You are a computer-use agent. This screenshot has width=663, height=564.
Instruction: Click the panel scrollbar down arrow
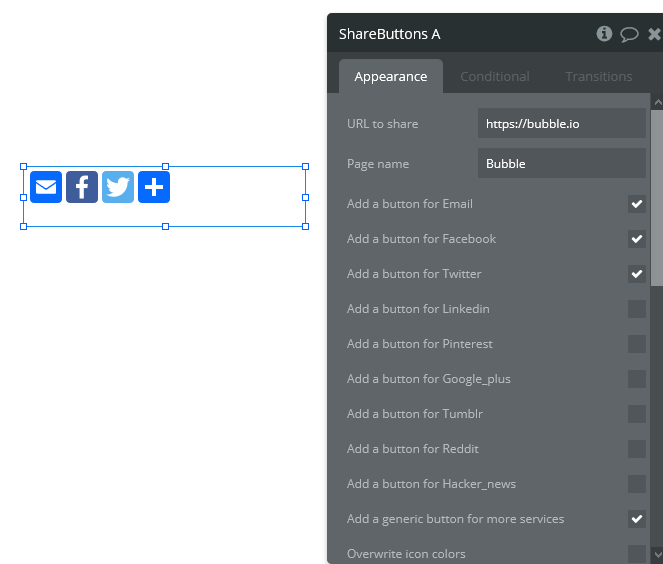(658, 554)
